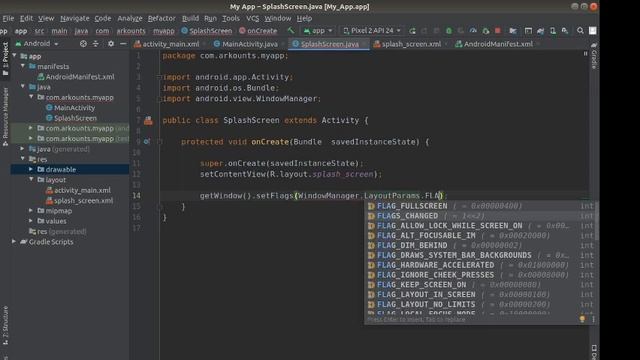Switch to AndroidManifest.xml editor tab
This screenshot has width=640, height=360.
(495, 44)
